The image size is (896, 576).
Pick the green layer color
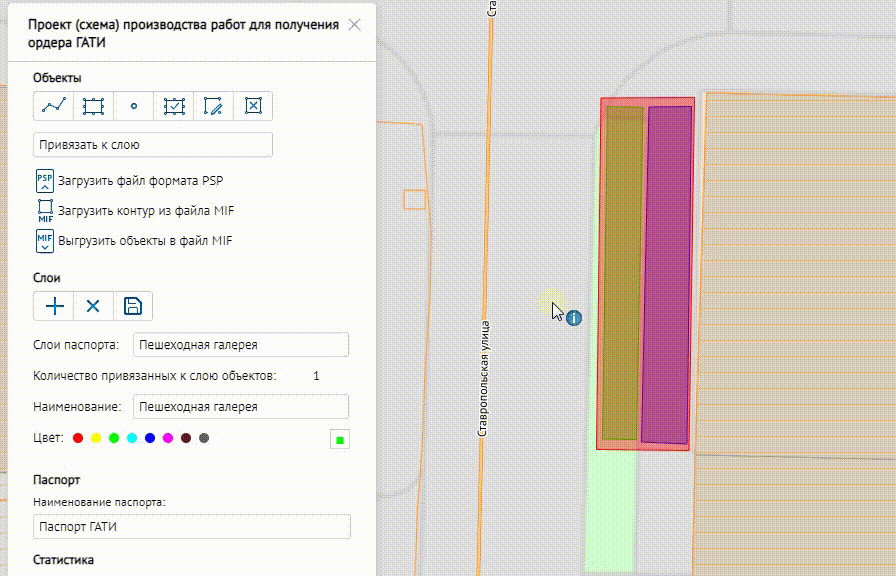pyautogui.click(x=114, y=438)
